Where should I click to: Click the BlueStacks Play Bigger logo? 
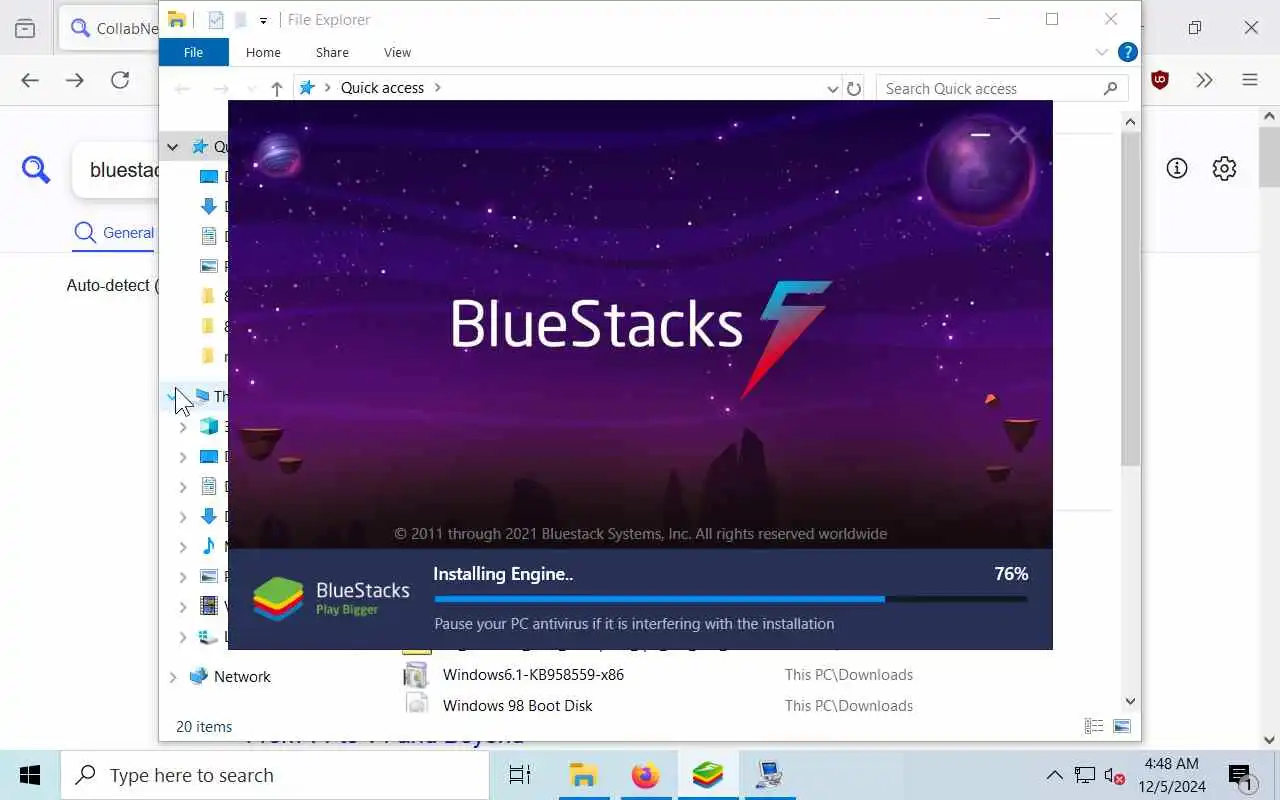331,597
